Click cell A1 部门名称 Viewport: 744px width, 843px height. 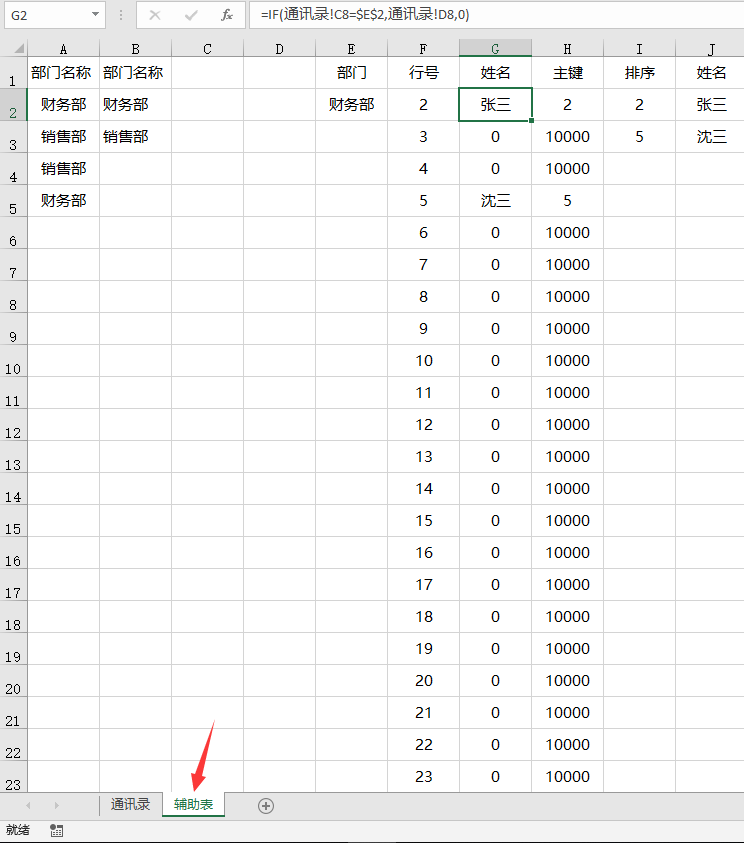(x=63, y=73)
